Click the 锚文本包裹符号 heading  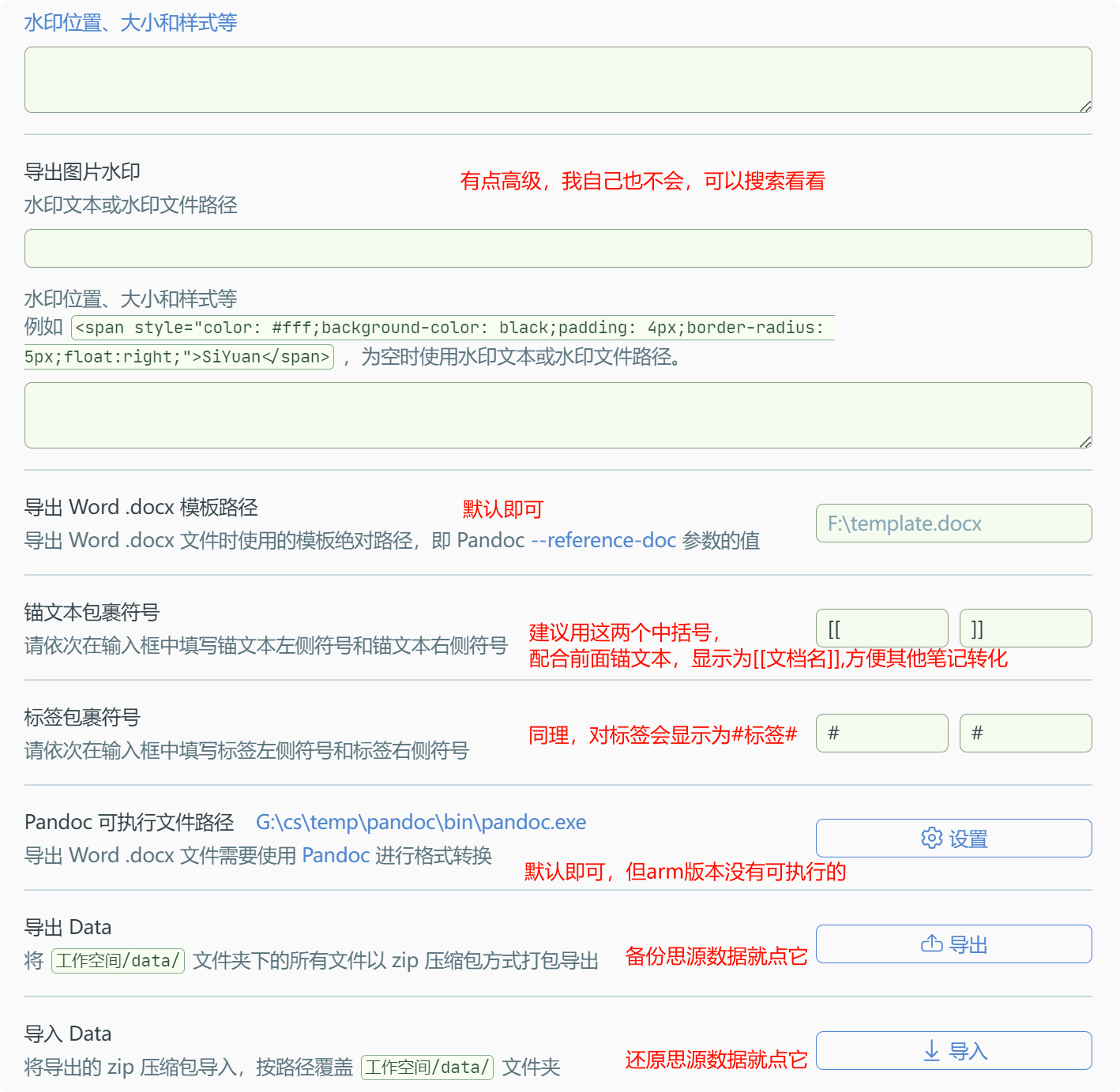(92, 612)
